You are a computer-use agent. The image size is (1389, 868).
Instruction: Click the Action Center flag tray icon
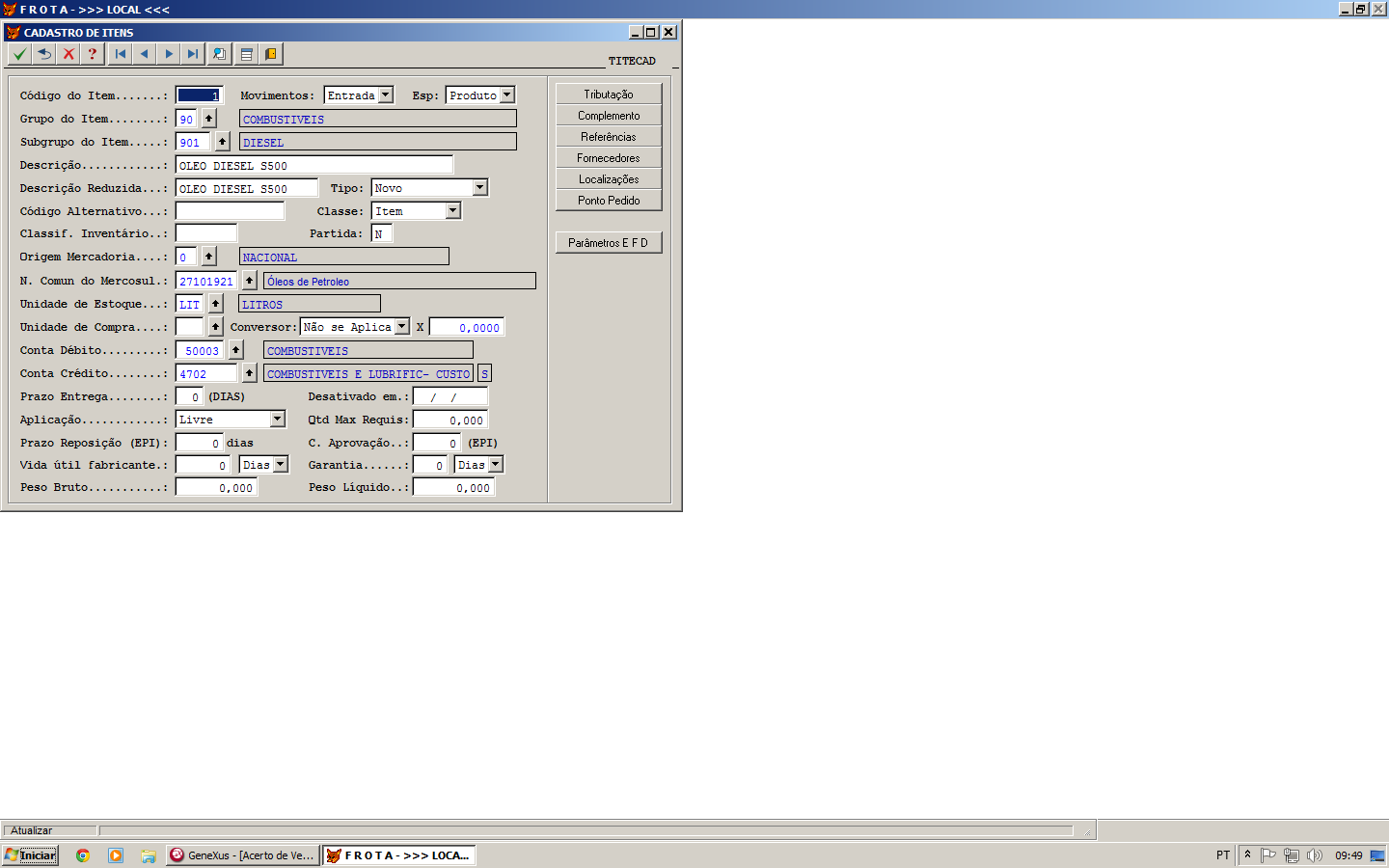pos(1268,855)
